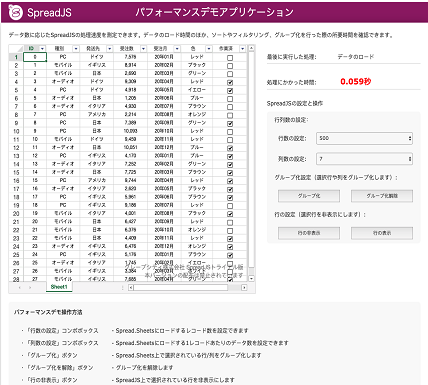Open the 列数の設定 combo box
This screenshot has height=385, width=428.
pos(364,159)
